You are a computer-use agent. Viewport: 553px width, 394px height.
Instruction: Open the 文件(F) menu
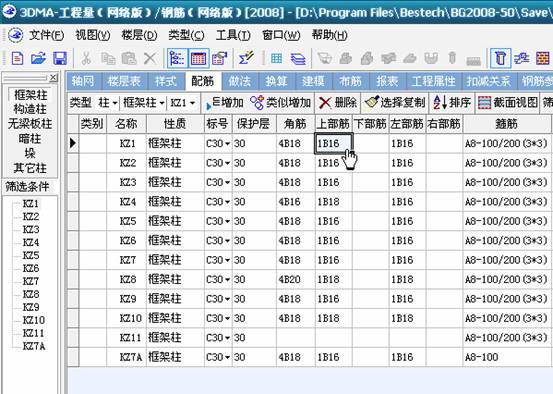pyautogui.click(x=47, y=35)
